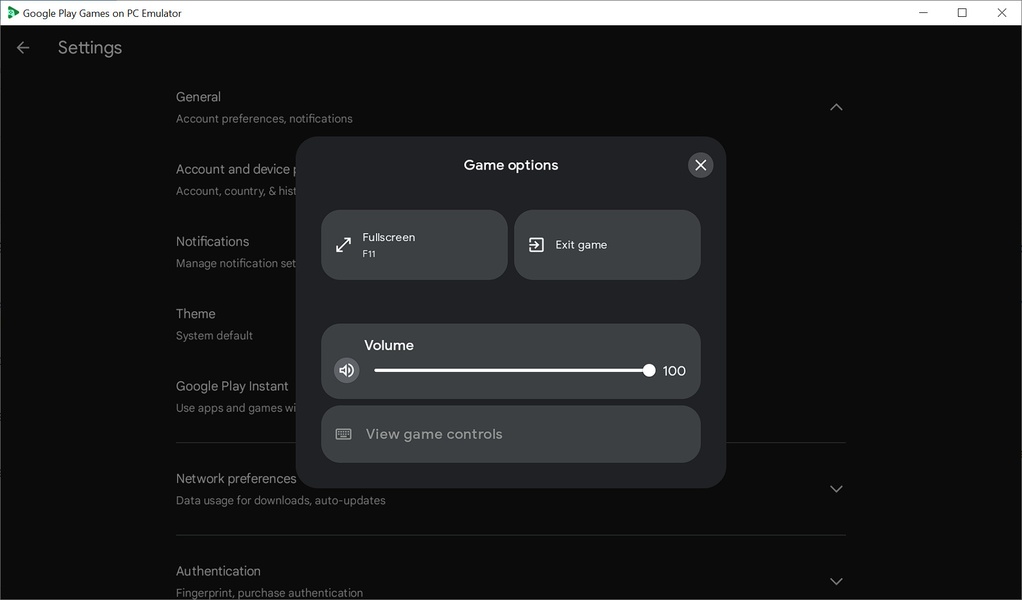Mute volume using the speaker icon
Viewport: 1022px width, 600px height.
346,370
